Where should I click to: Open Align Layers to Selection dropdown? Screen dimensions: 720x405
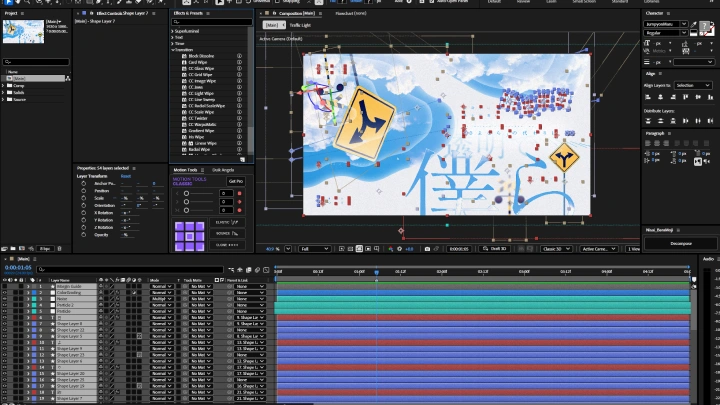[x=692, y=85]
